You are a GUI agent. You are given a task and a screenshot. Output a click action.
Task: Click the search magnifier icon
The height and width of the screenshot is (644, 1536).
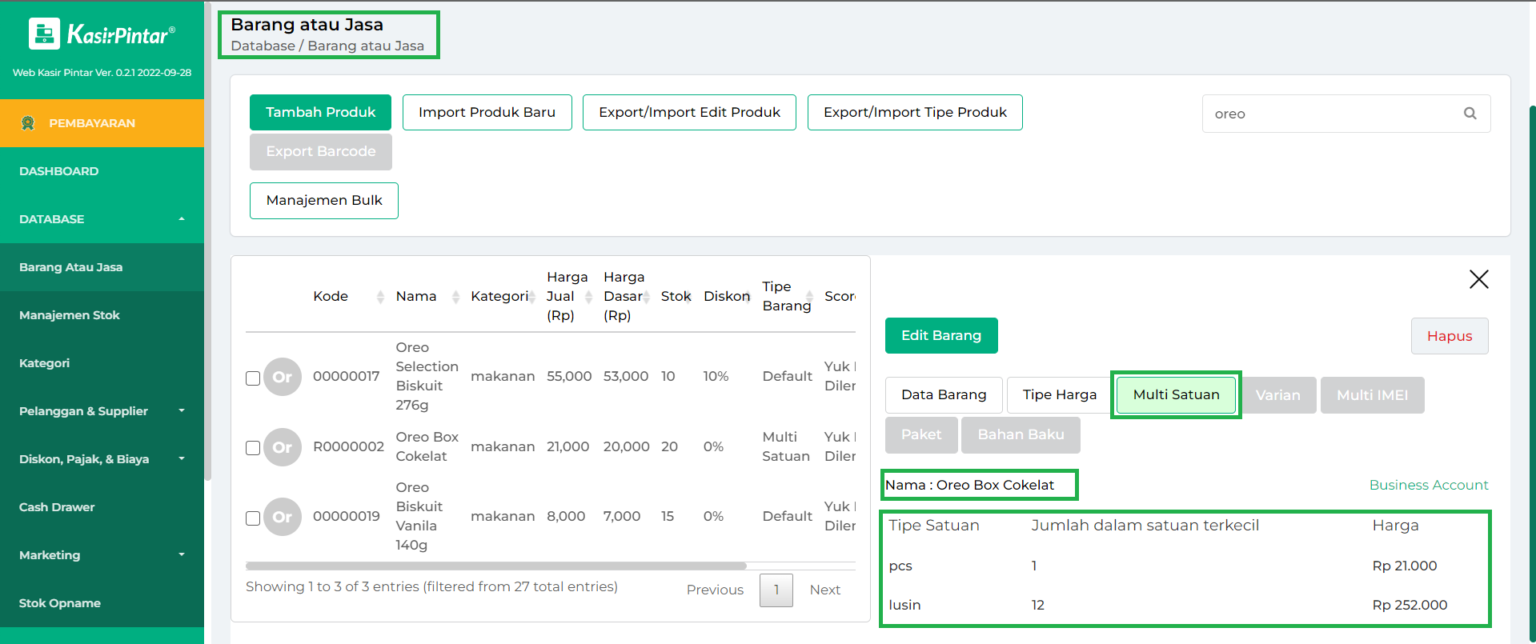(x=1469, y=113)
